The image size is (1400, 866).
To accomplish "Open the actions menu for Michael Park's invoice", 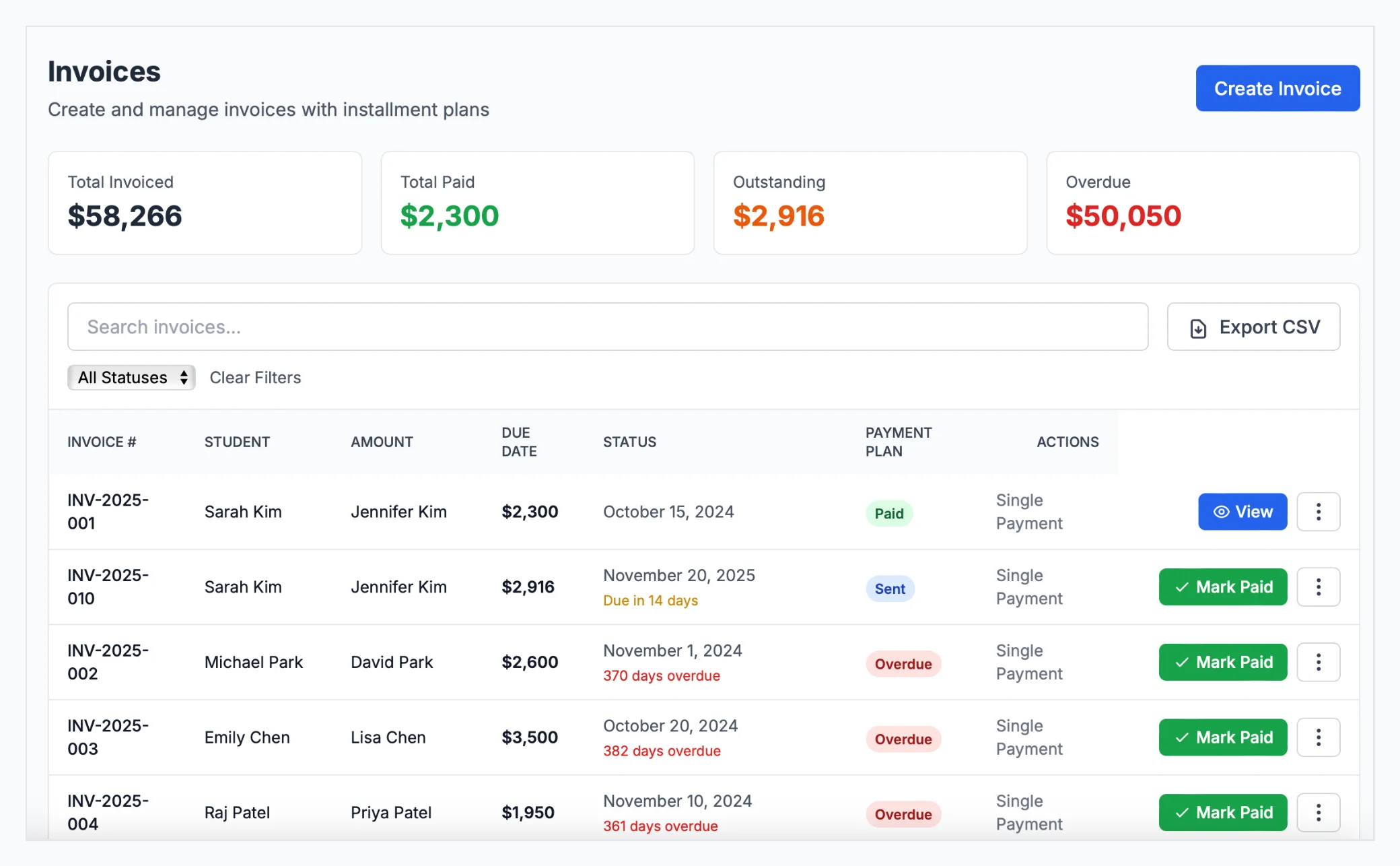I will [1319, 662].
